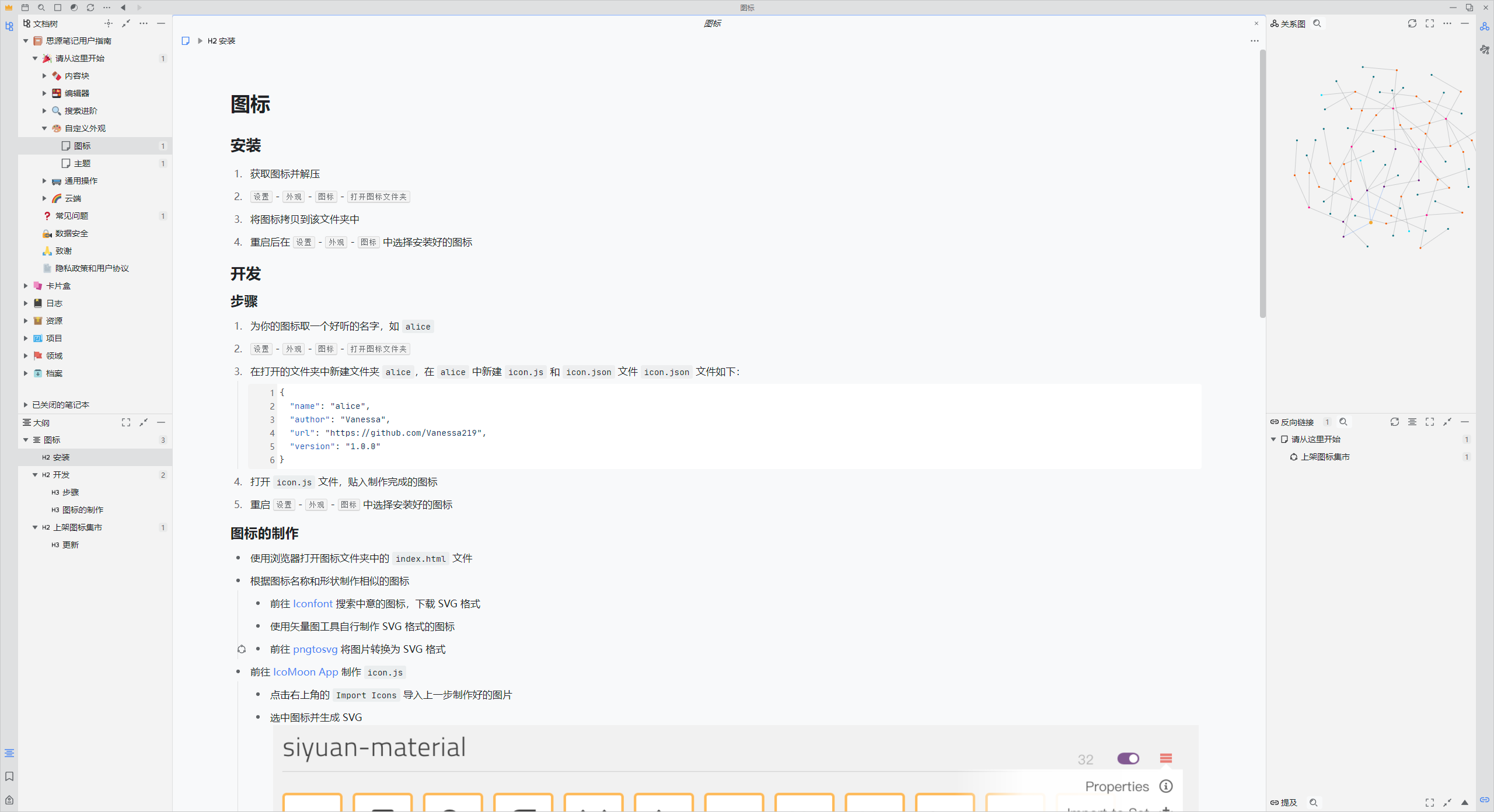Toggle the 文档树 dock icon in left sidebar

click(9, 26)
